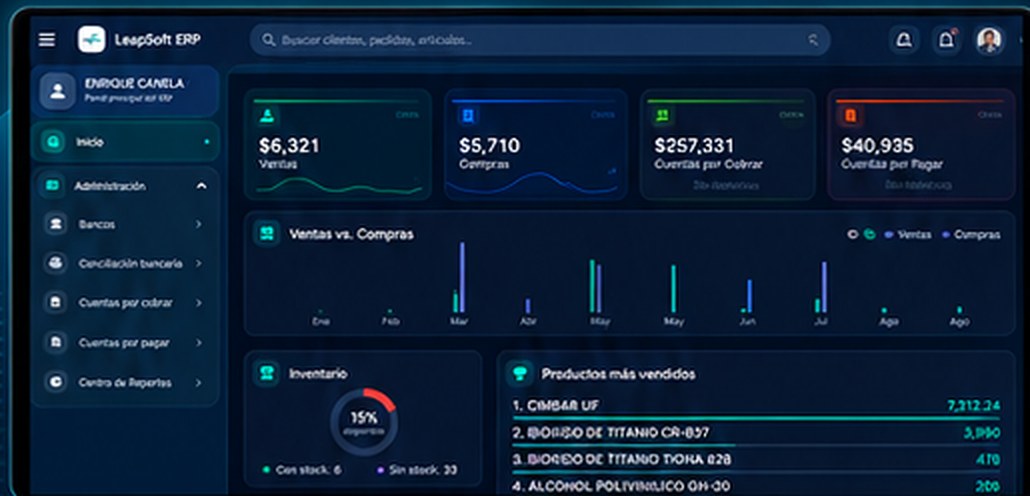Collapse the Administración section chevron
The image size is (1030, 496).
[201, 187]
